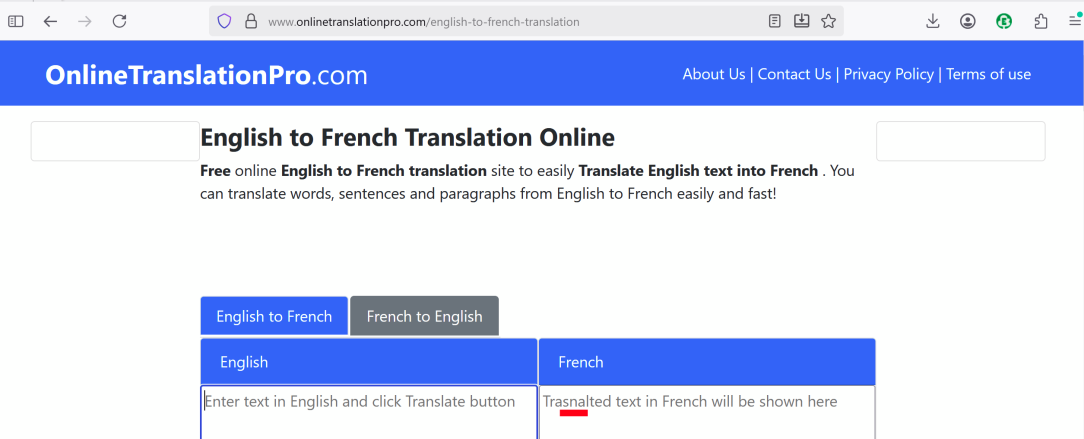1084x439 pixels.
Task: Click the save to Pocket icon
Action: pyautogui.click(x=801, y=21)
